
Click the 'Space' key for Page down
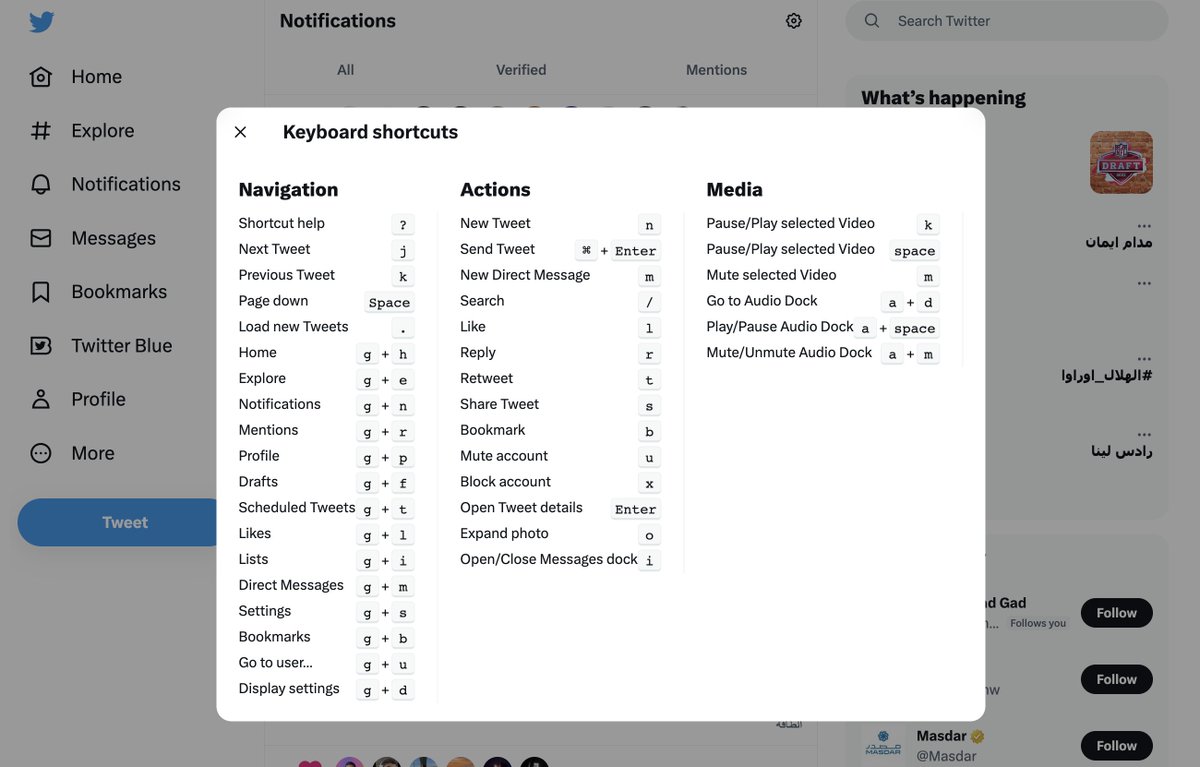point(389,303)
